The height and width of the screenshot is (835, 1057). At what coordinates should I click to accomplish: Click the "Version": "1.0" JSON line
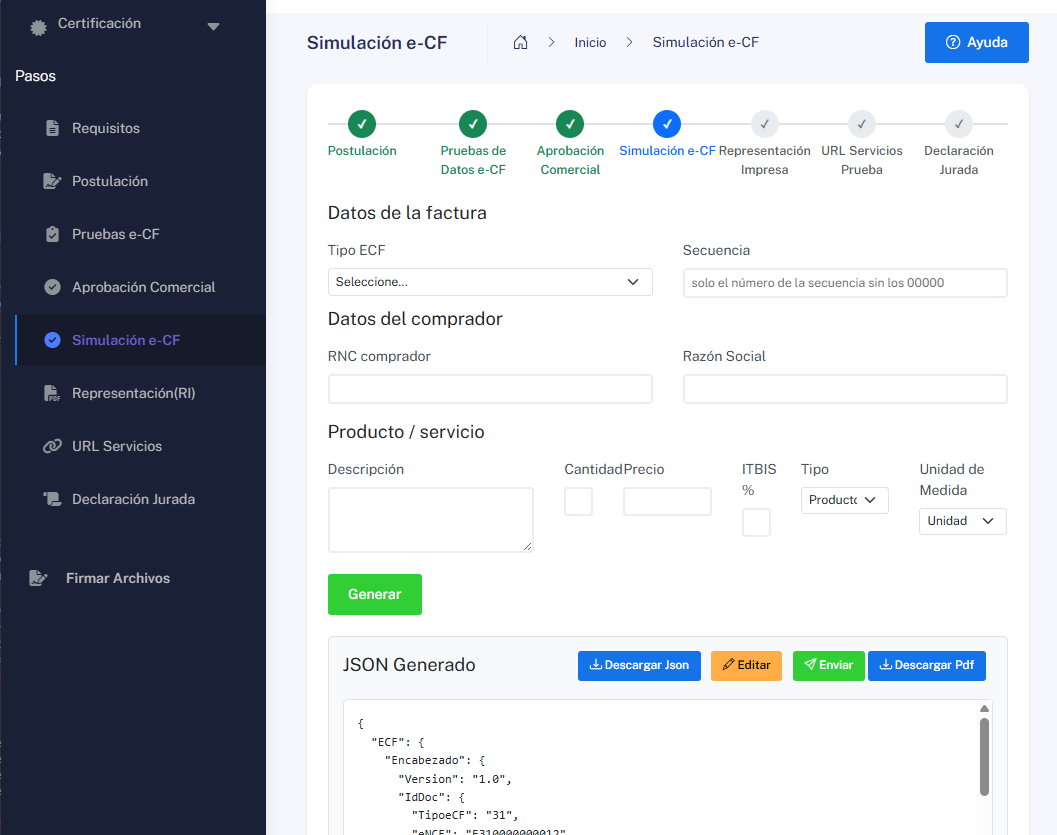455,778
